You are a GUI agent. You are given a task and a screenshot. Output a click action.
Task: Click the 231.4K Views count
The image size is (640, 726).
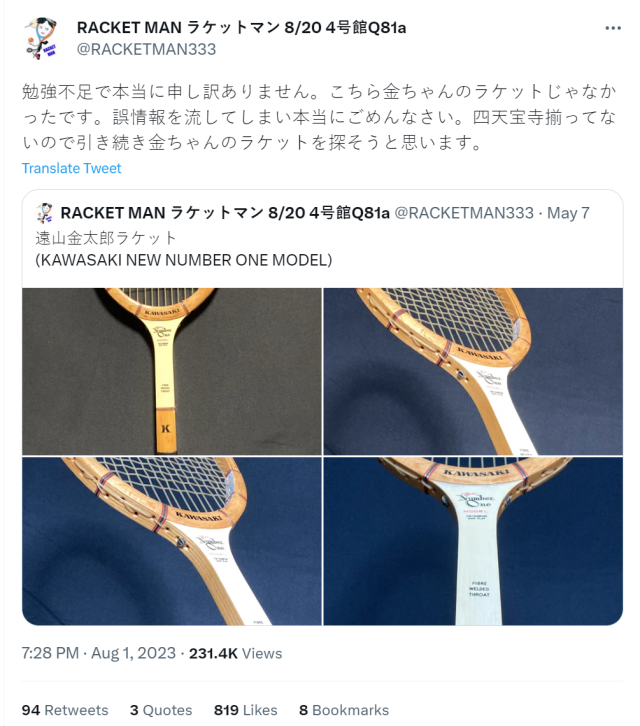[235, 653]
